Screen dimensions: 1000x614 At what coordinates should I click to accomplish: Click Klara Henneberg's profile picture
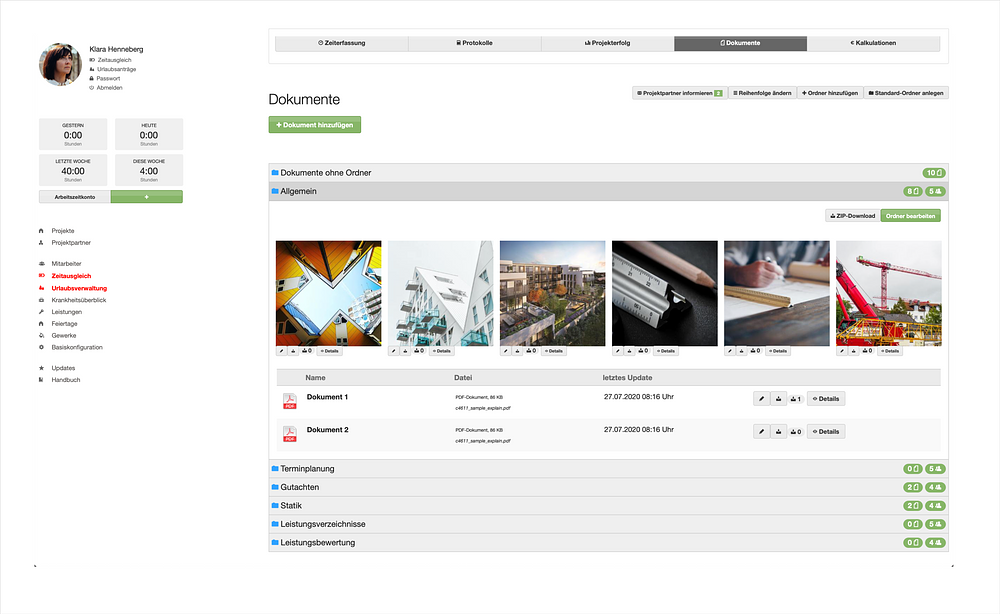[60, 64]
